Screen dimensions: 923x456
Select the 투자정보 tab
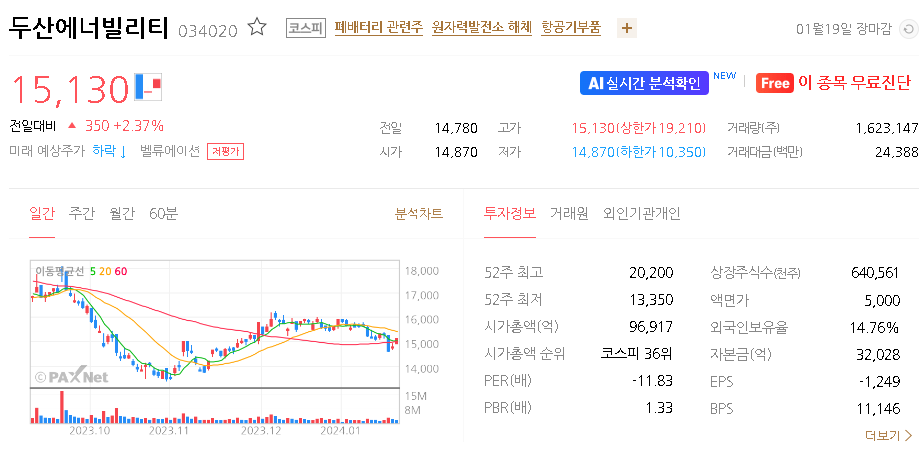click(510, 214)
